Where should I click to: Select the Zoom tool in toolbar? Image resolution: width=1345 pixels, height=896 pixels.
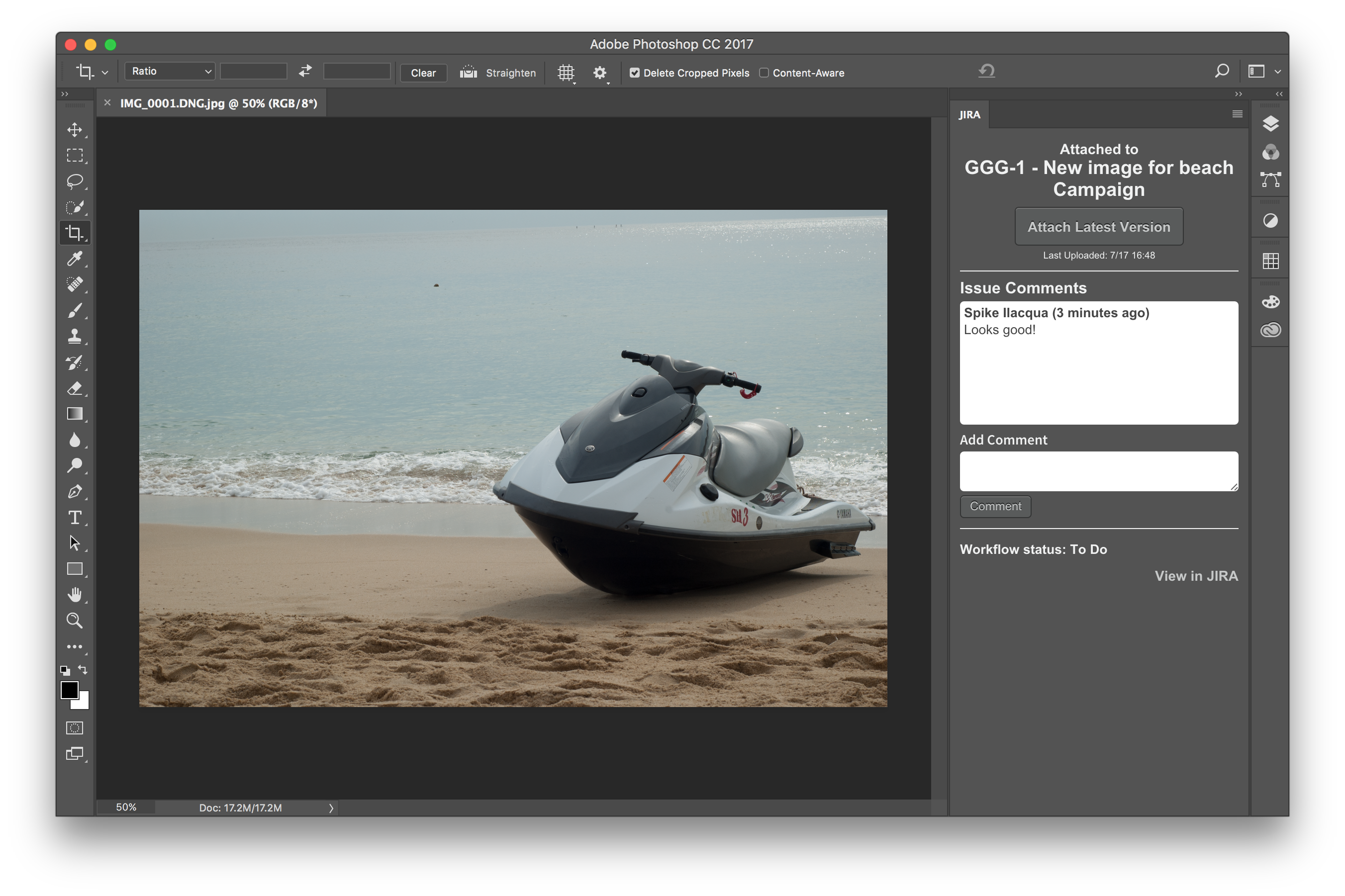[x=74, y=621]
